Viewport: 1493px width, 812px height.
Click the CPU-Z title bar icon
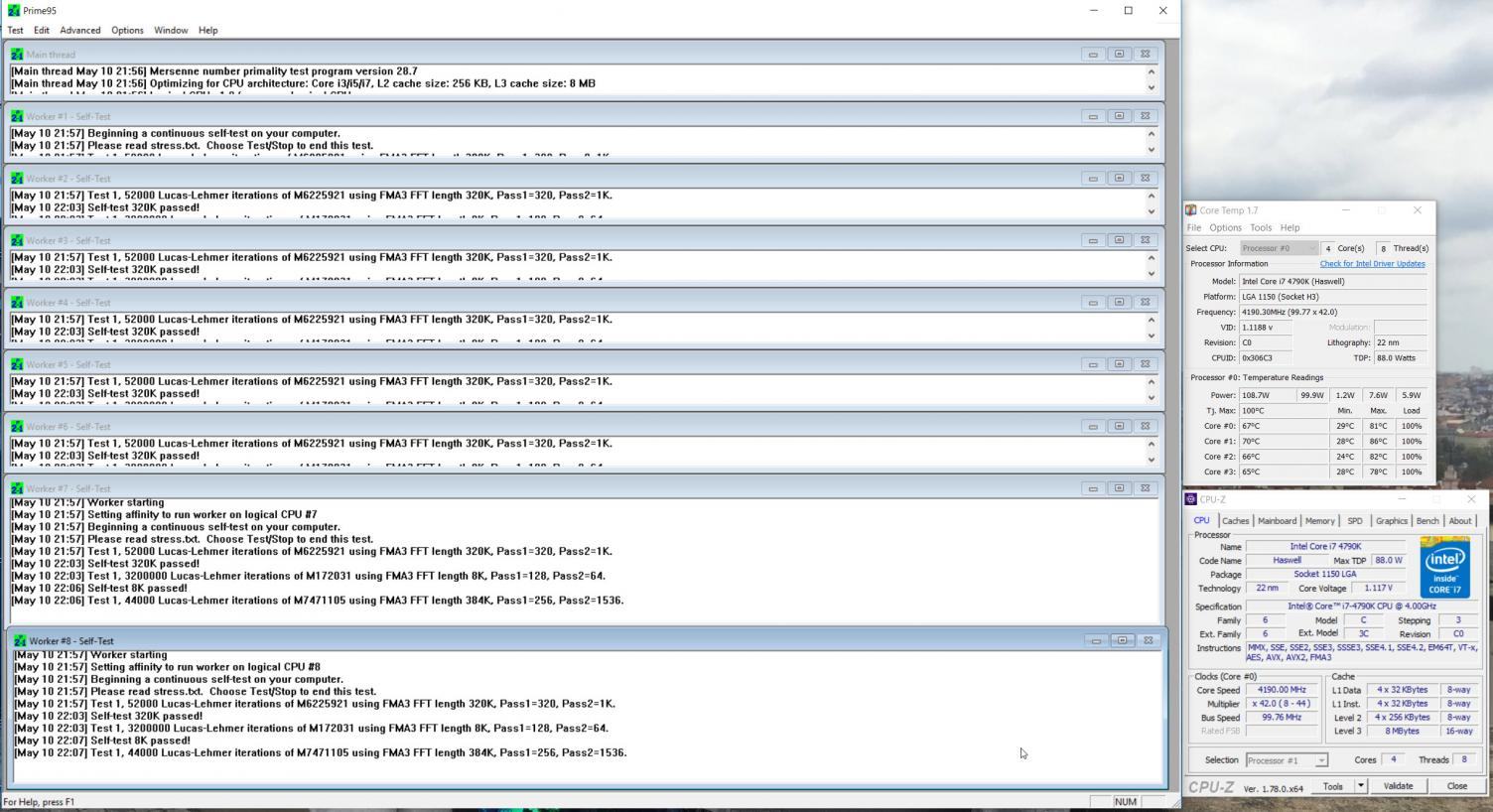1191,499
